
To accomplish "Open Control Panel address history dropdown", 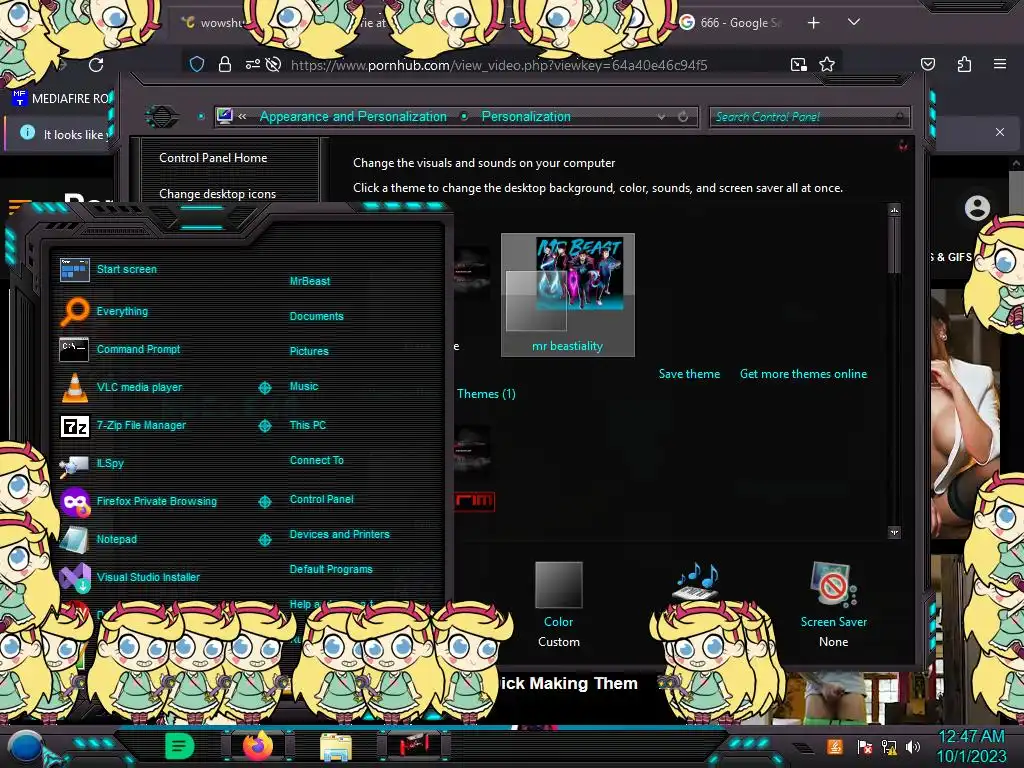I will pos(662,117).
